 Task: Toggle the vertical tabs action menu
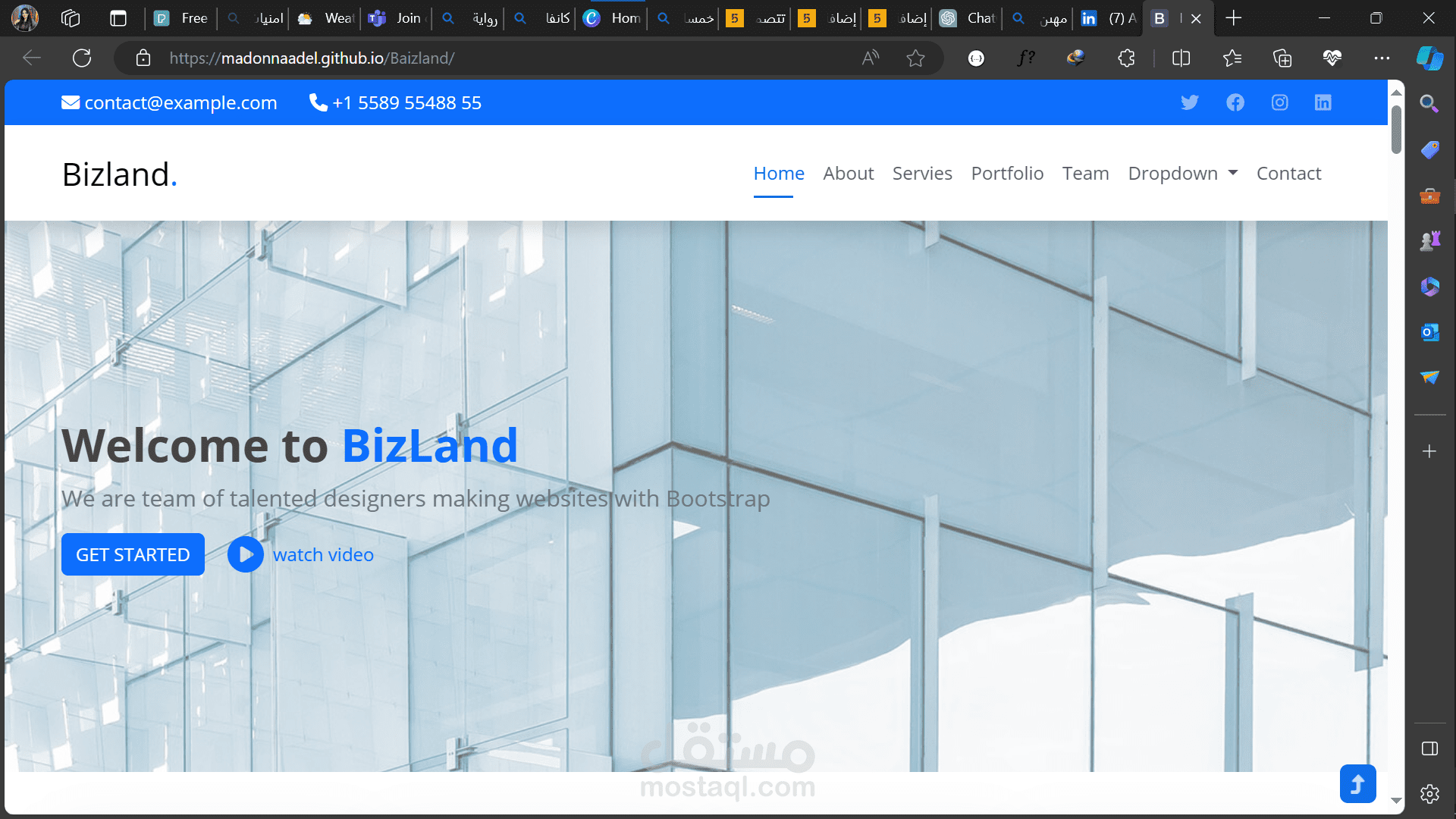coord(118,18)
